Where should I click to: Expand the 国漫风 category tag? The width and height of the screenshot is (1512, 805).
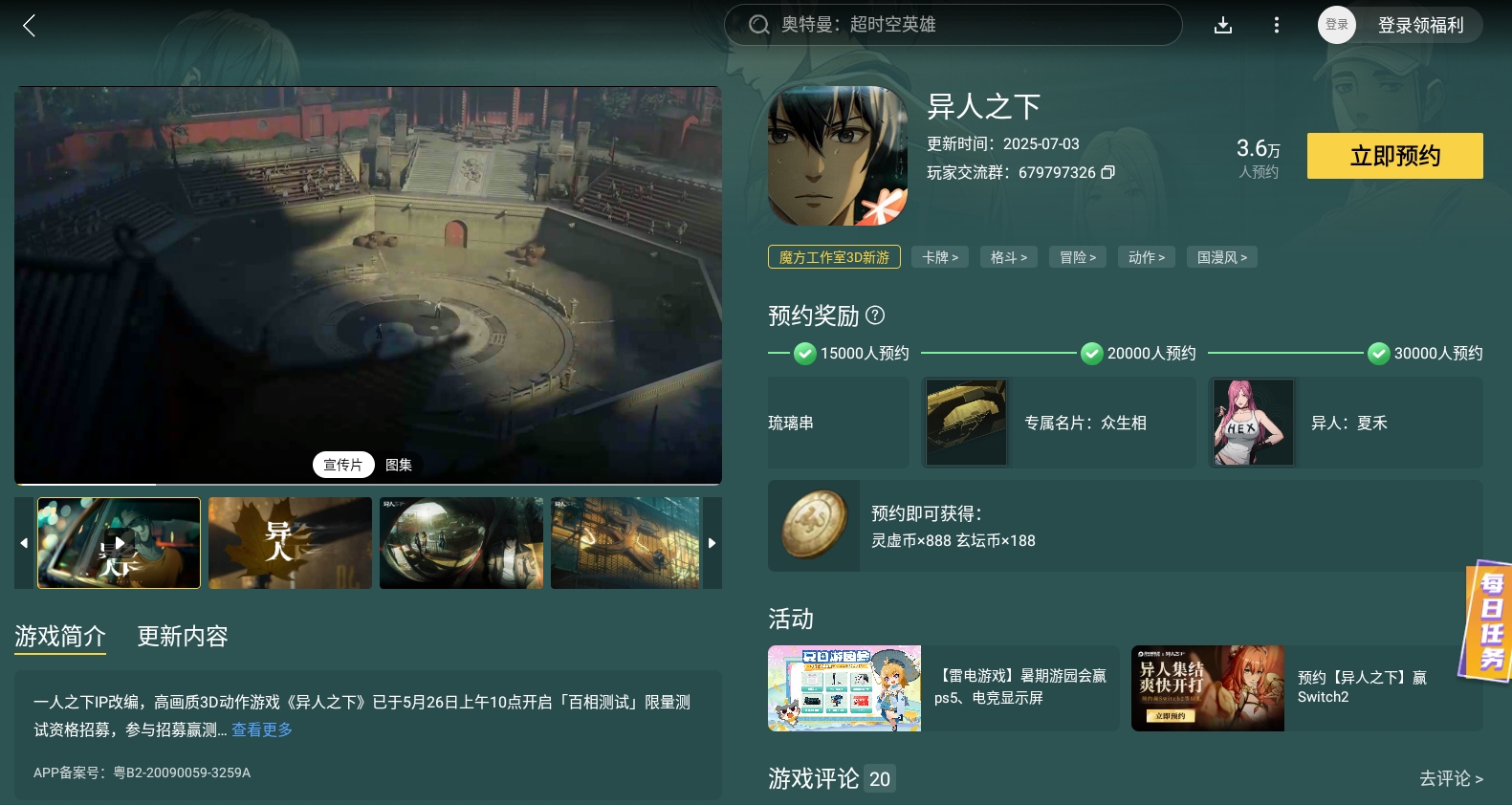(x=1222, y=257)
